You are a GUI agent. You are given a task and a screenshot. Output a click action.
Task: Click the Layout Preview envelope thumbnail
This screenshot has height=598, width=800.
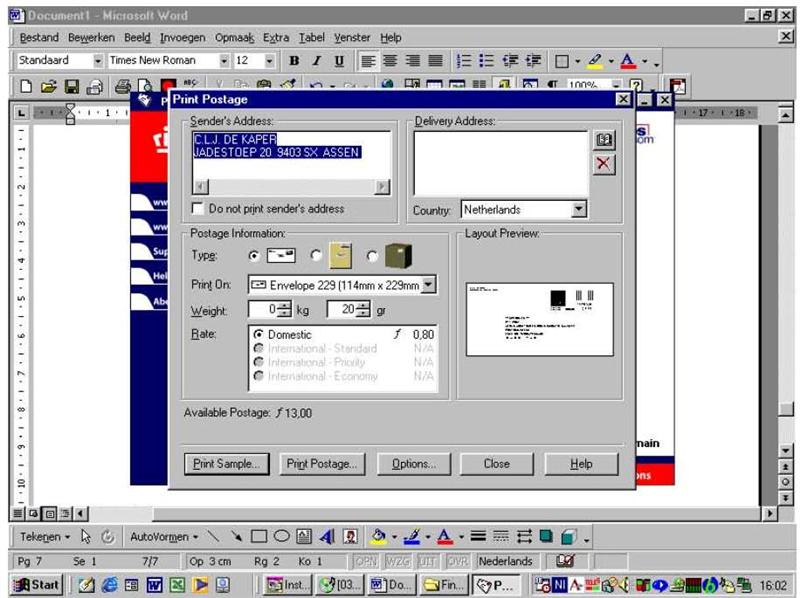(539, 319)
